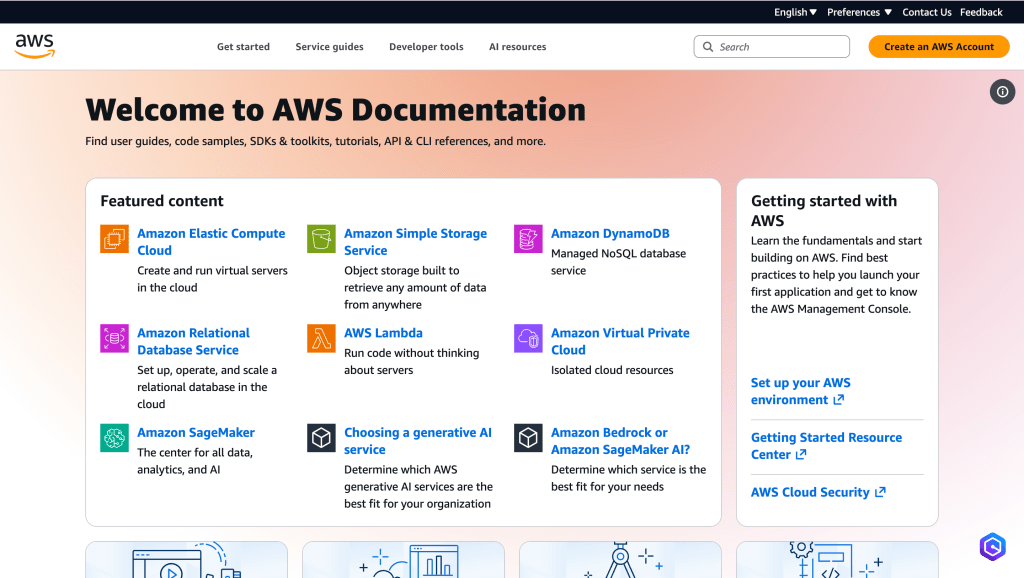Click the Amazon Relational Database Service icon

(115, 338)
